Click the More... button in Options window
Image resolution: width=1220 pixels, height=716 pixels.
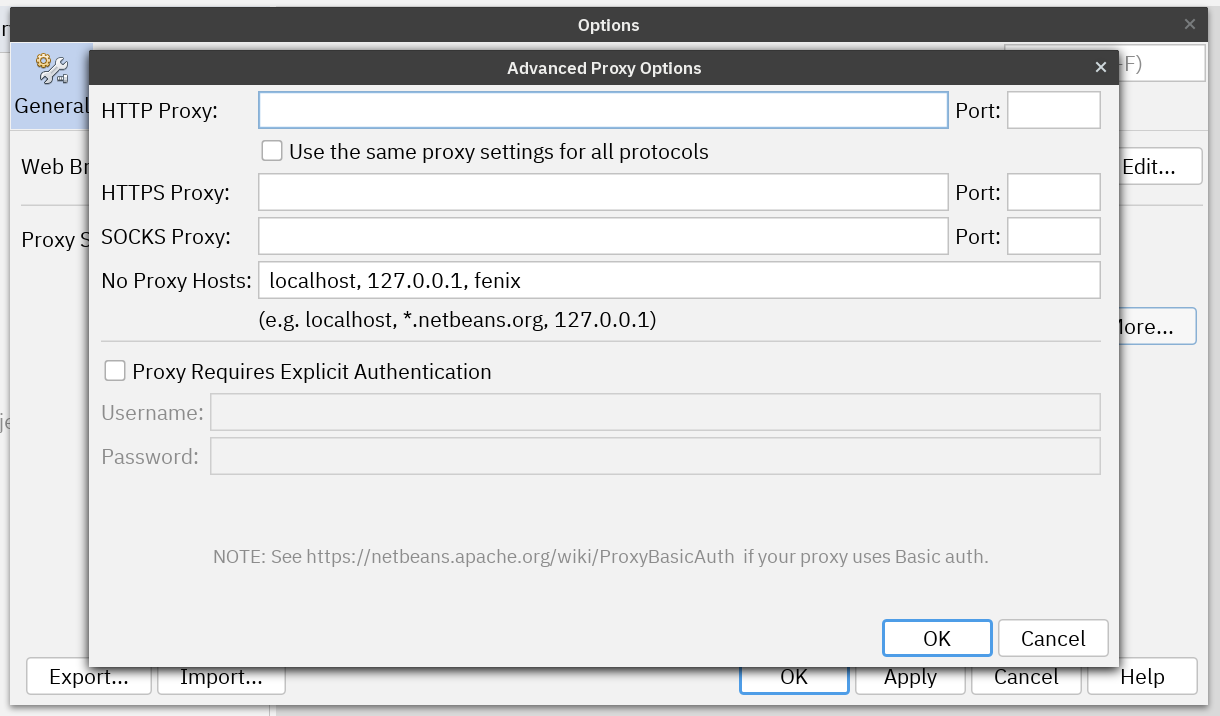1157,326
